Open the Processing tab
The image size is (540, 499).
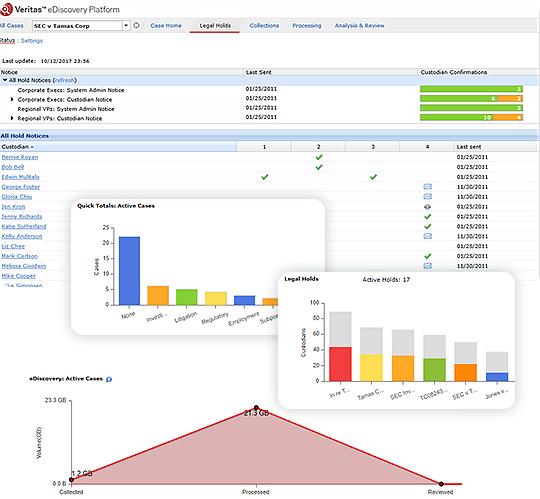click(307, 25)
